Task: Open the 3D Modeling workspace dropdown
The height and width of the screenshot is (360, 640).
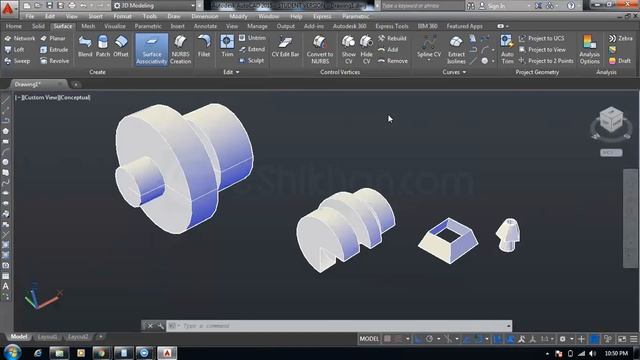Action: click(x=153, y=6)
